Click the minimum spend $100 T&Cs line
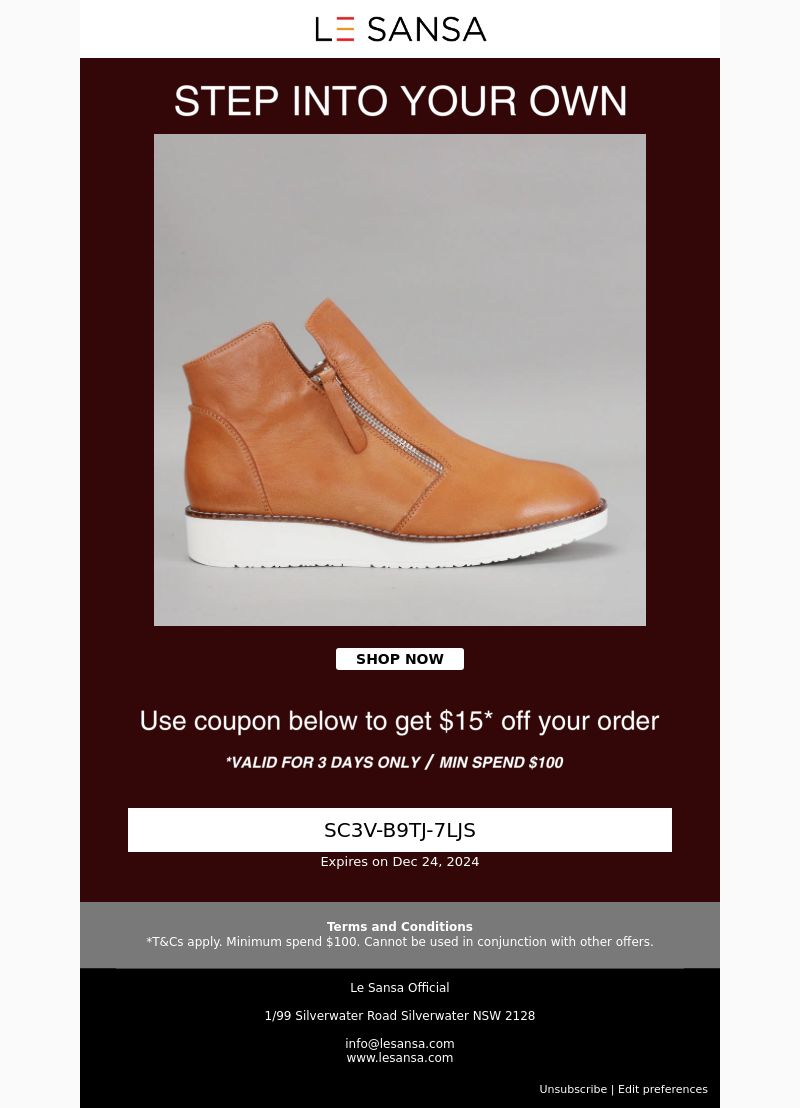The image size is (800, 1108). [400, 941]
